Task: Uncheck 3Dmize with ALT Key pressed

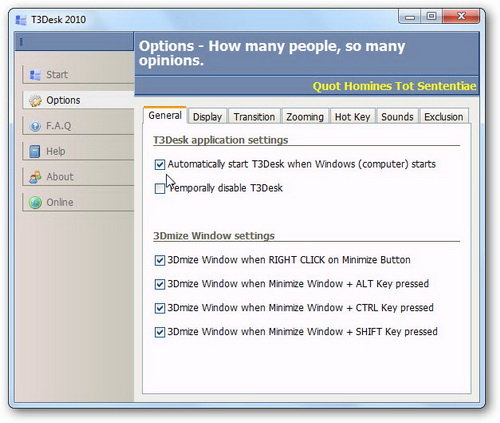Action: (x=160, y=284)
